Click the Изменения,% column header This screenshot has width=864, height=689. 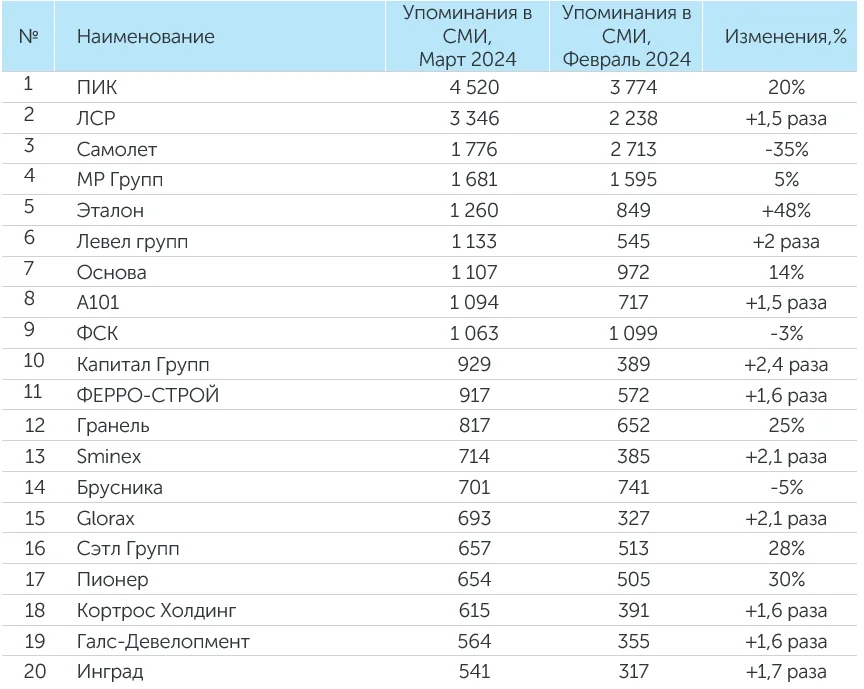pos(785,37)
